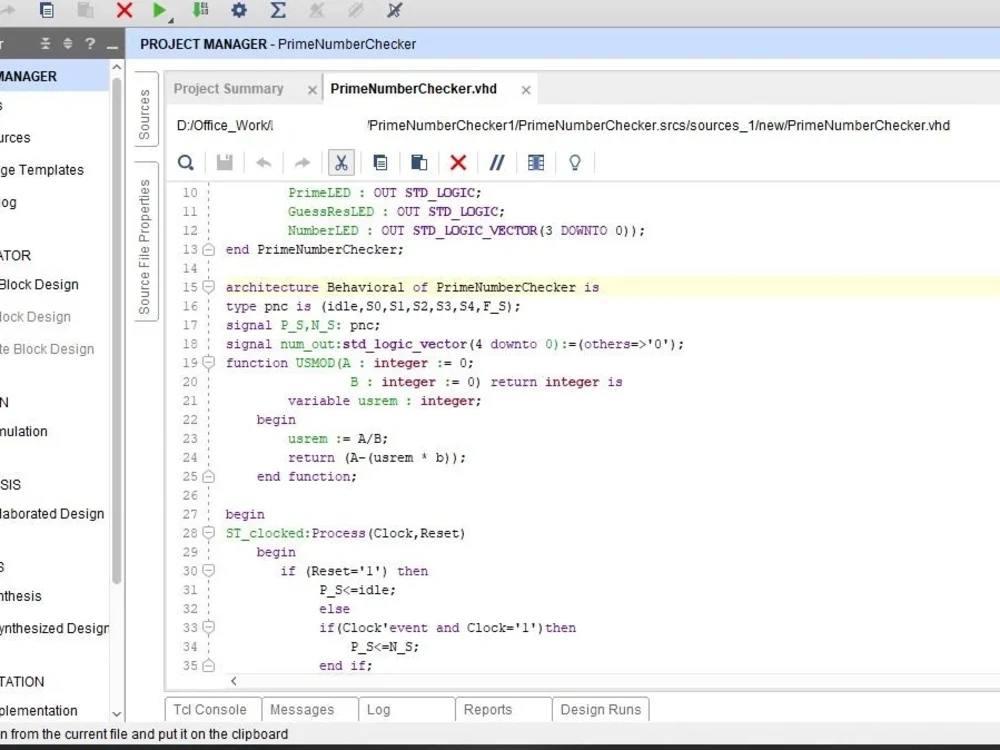Toggle column selection mode icon
This screenshot has height=750, width=1000.
point(536,163)
